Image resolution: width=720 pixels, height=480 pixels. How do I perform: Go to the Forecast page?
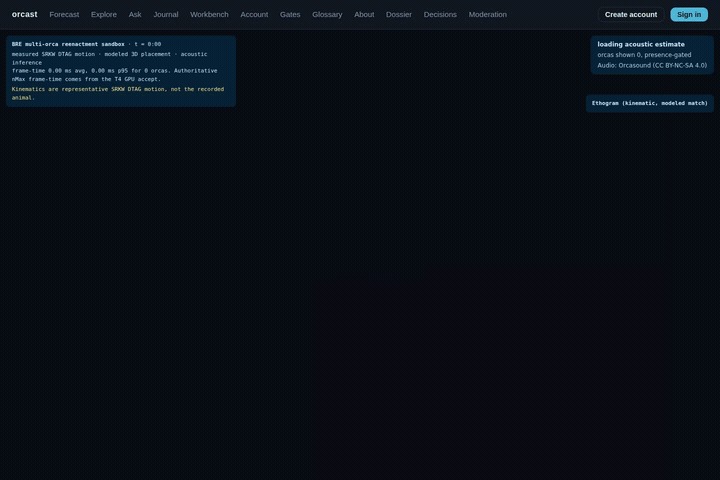tap(64, 14)
